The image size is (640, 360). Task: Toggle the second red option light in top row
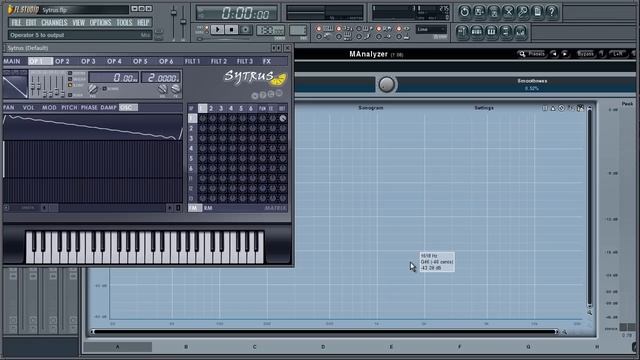point(338,29)
